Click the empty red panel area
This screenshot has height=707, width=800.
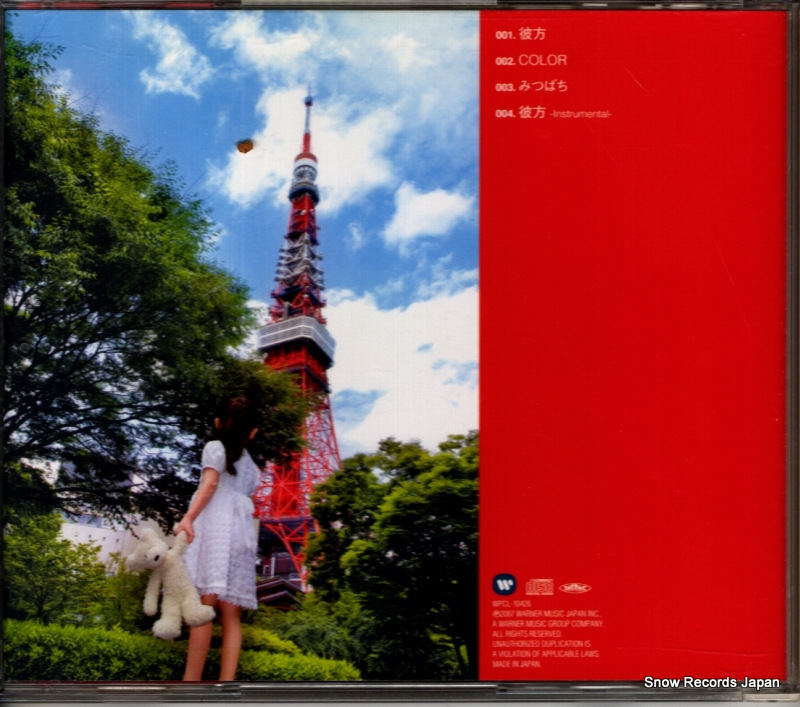pos(640,350)
